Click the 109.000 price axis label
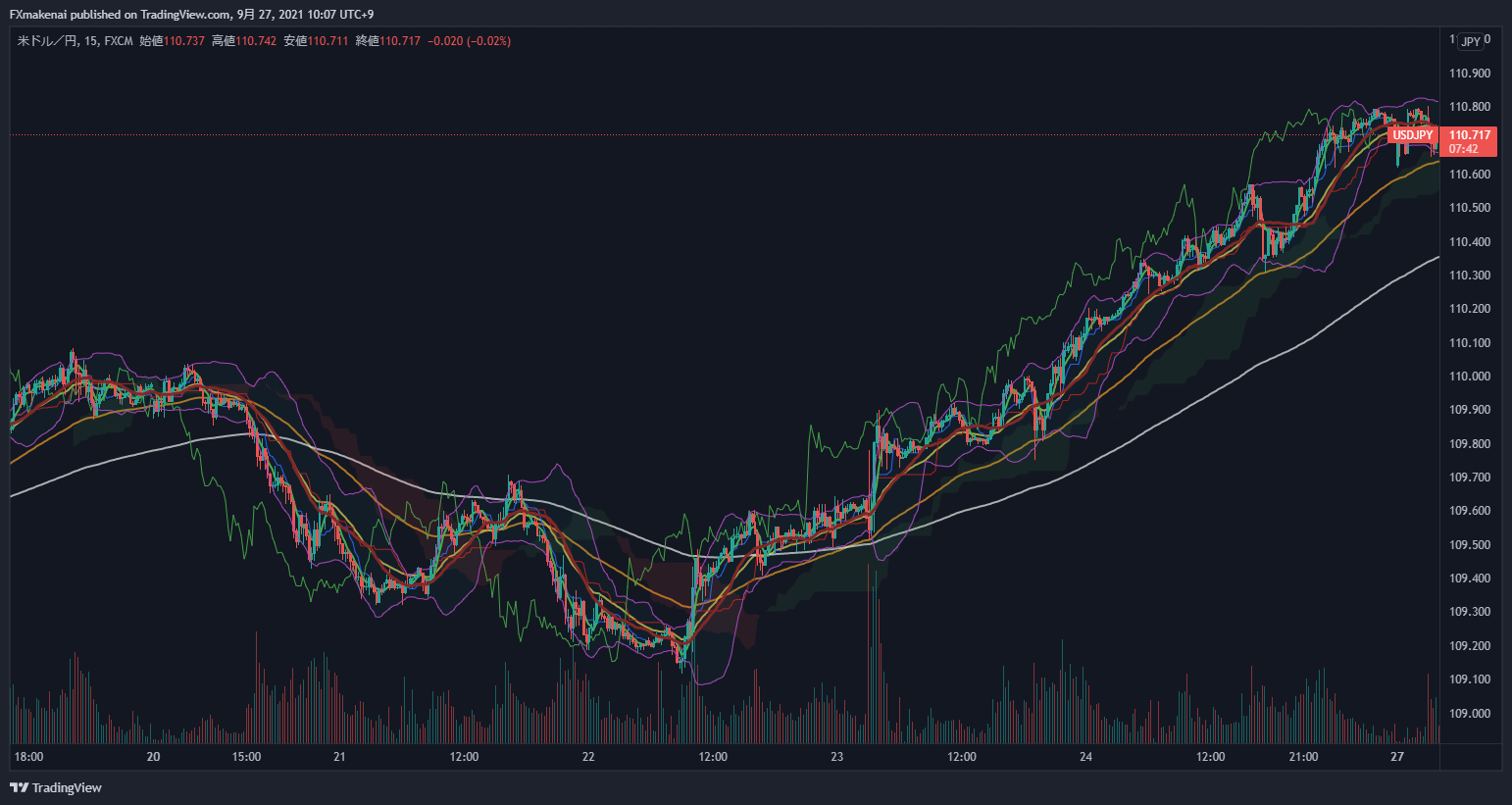This screenshot has width=1512, height=805. (x=1470, y=714)
